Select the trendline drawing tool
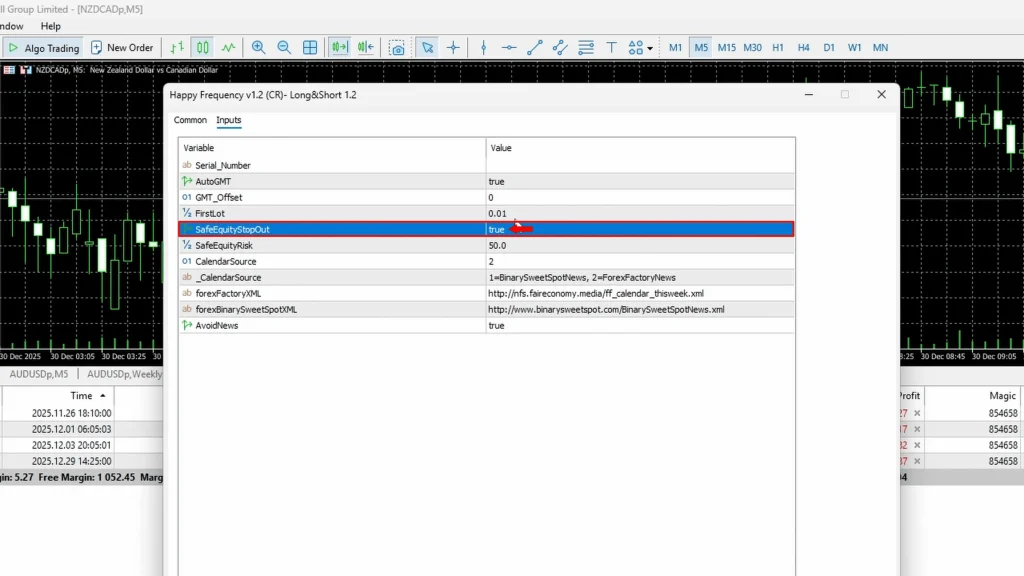1024x576 pixels. pos(535,47)
